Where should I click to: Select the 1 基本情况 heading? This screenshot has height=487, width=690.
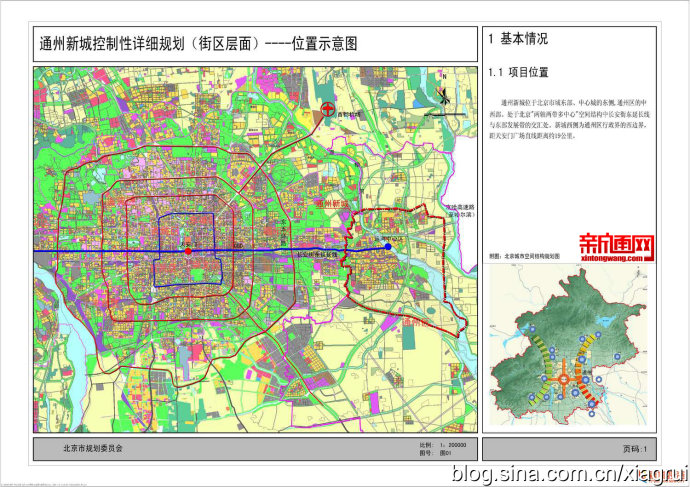point(518,39)
